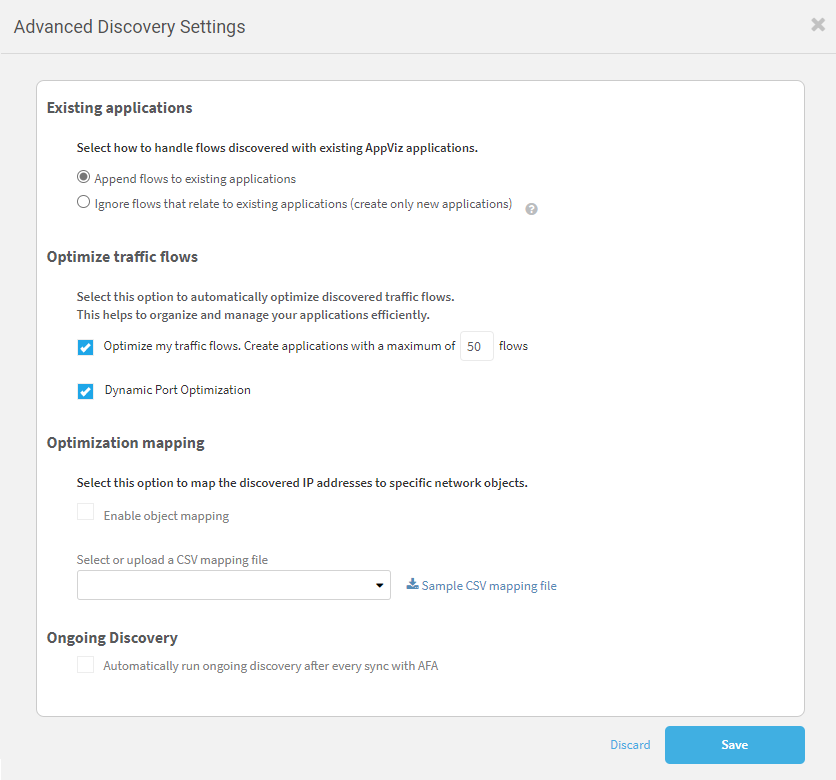The height and width of the screenshot is (780, 836).
Task: Select the Append flows radio button
Action: 84,178
